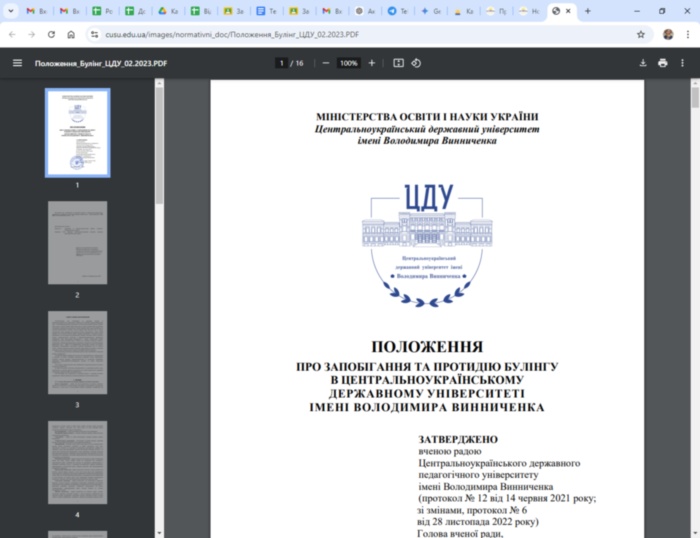700x538 pixels.
Task: Open the PDF viewer more actions menu
Action: (x=683, y=63)
